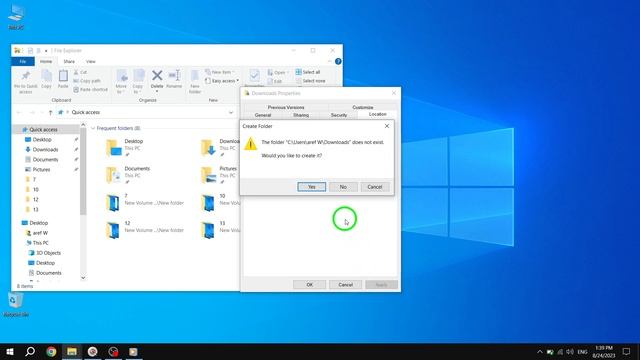This screenshot has height=360, width=640.
Task: Click Cancel in Downloads Properties window
Action: (345, 284)
